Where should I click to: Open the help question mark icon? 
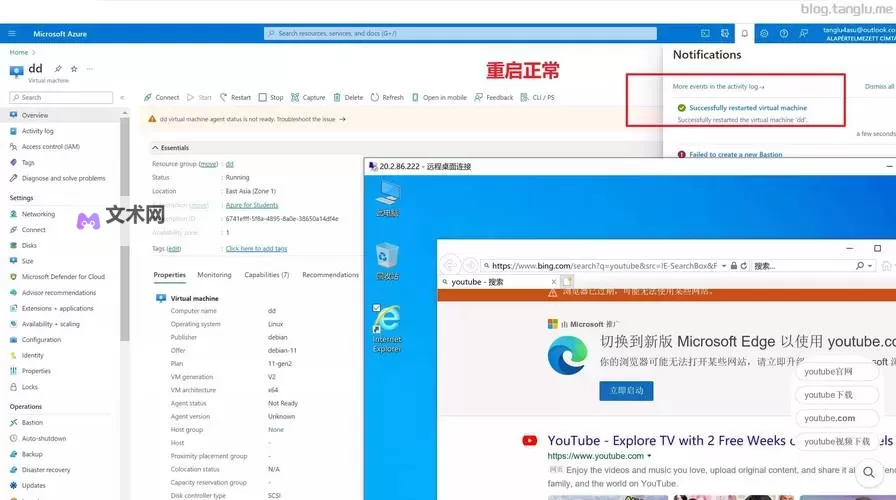tap(784, 34)
